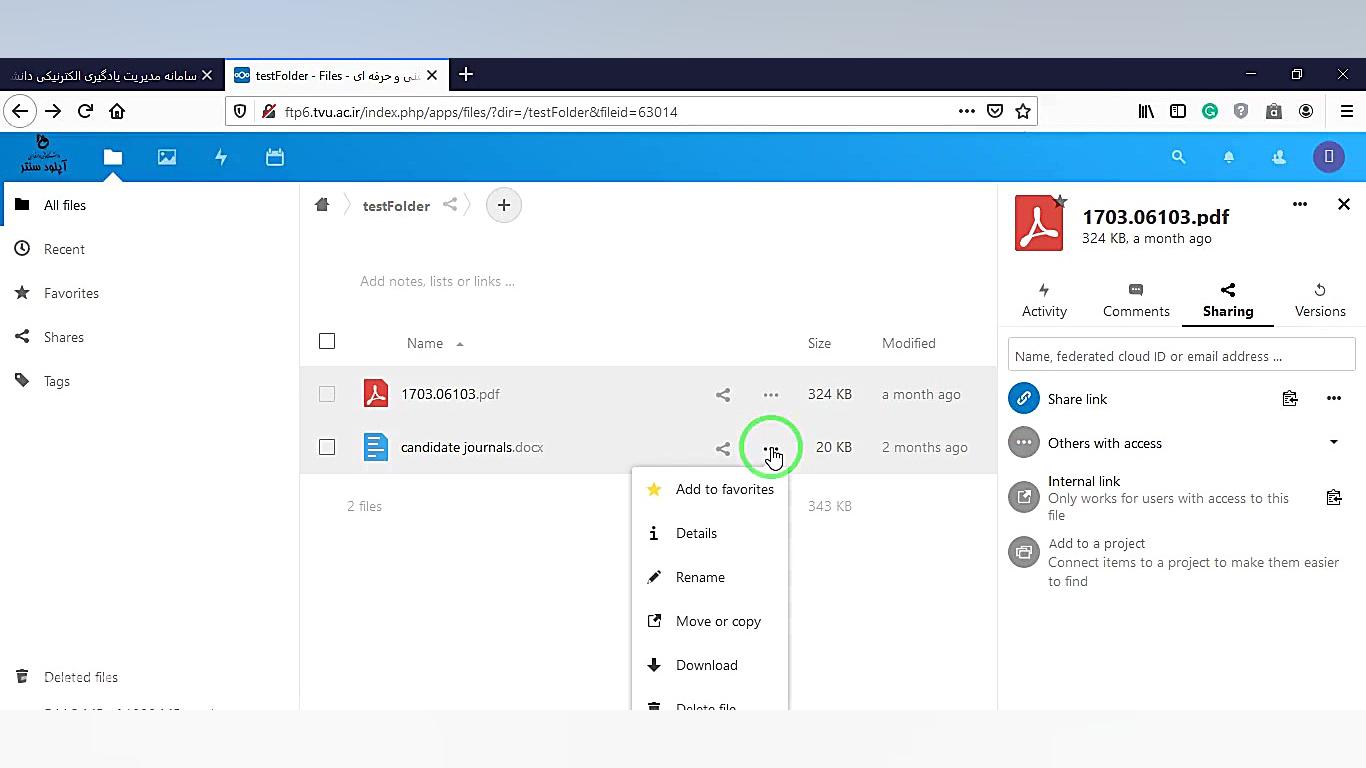Open the Activity lightning icon in header
Image resolution: width=1366 pixels, height=768 pixels.
point(221,157)
